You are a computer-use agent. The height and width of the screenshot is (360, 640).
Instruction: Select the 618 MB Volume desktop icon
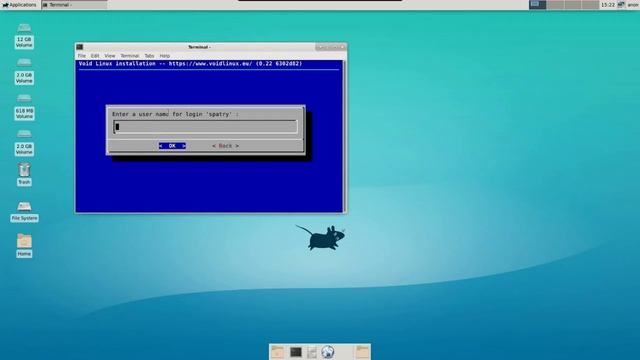click(x=24, y=107)
